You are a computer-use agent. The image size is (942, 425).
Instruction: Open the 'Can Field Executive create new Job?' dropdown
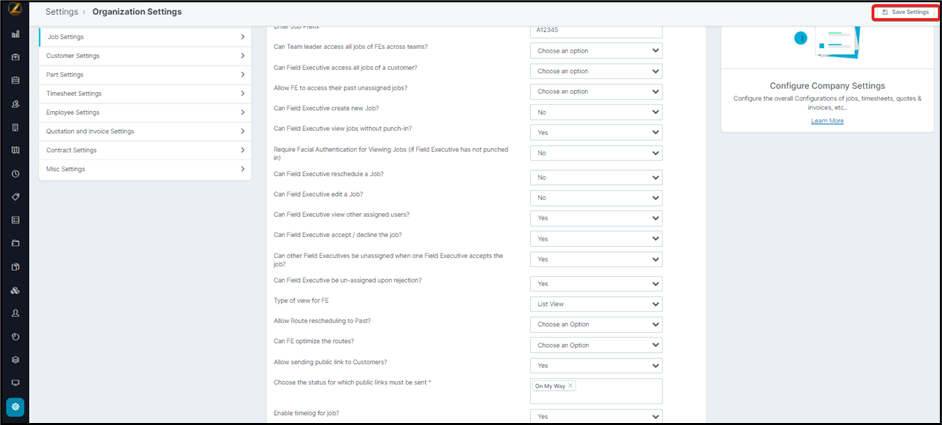pyautogui.click(x=596, y=112)
